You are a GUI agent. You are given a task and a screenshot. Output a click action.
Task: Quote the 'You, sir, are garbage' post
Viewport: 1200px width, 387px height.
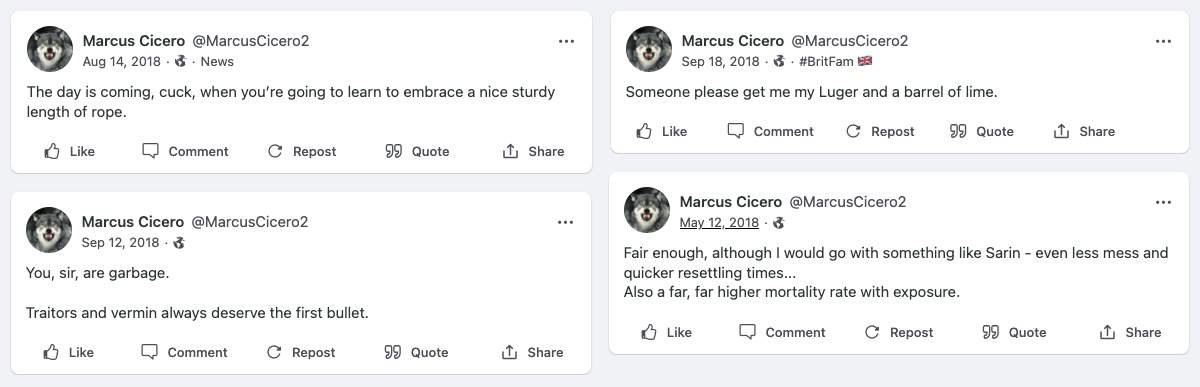tap(416, 352)
